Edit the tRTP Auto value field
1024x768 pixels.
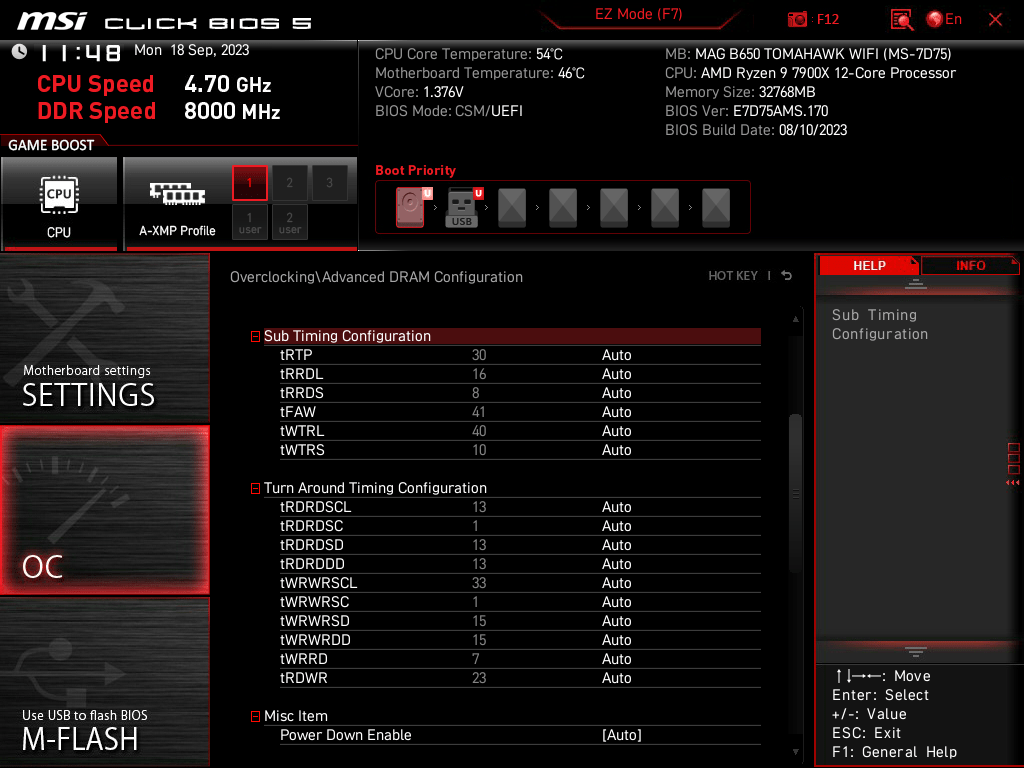click(616, 355)
